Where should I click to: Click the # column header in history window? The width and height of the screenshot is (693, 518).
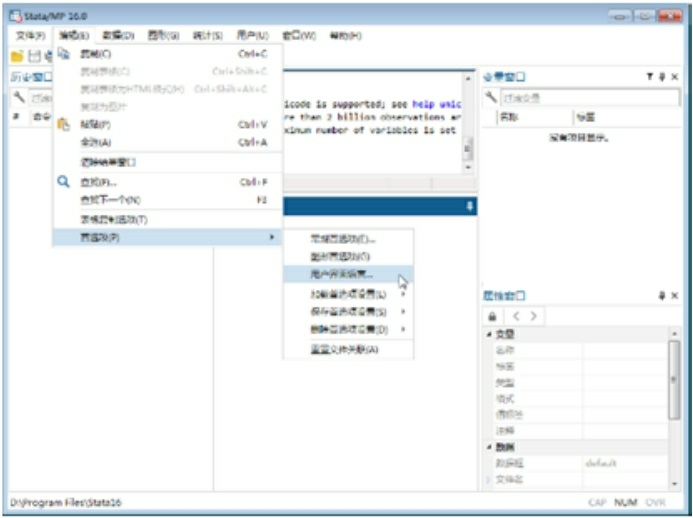16,117
